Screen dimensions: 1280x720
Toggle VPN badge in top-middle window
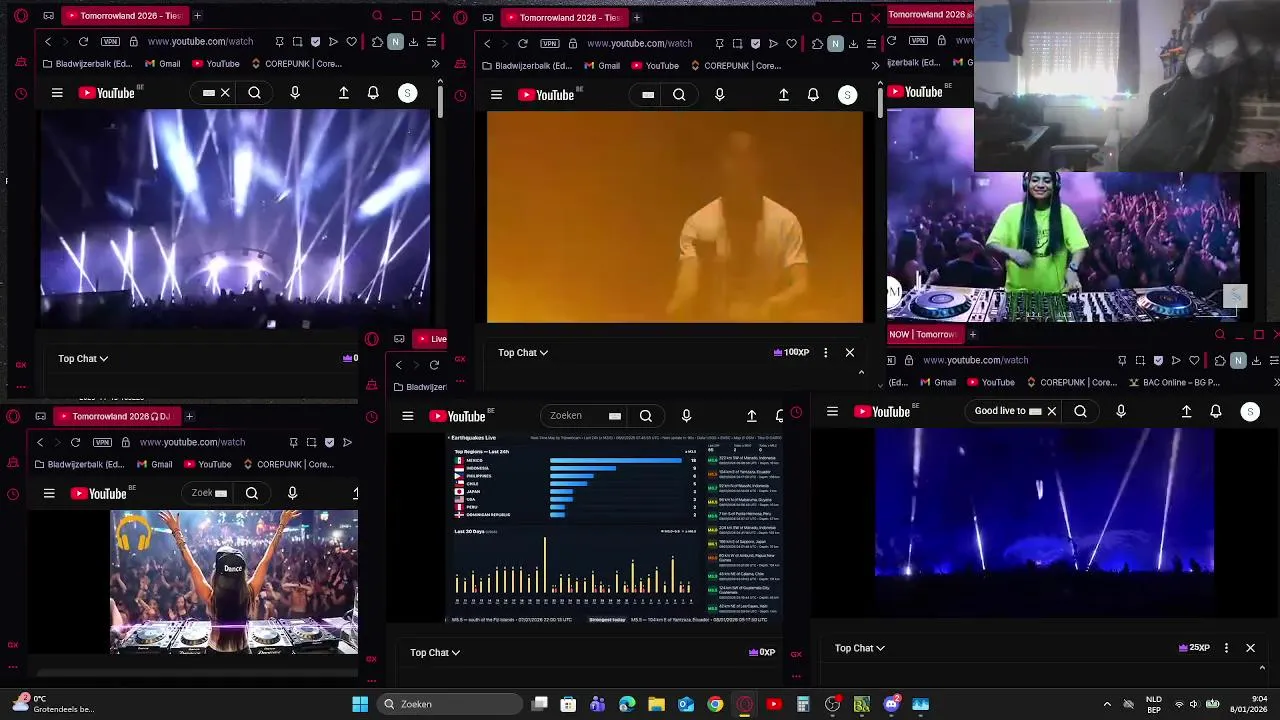[550, 44]
